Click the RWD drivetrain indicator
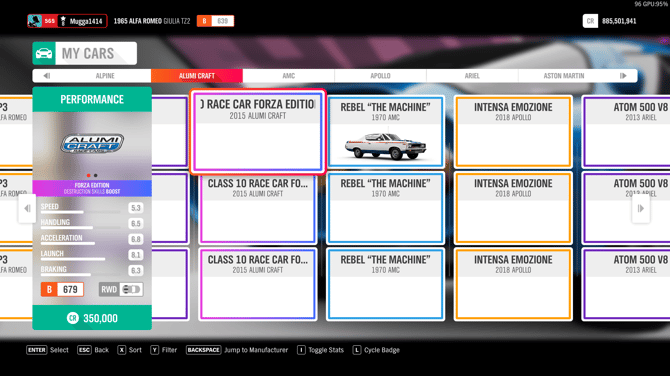670x376 pixels. (x=121, y=289)
